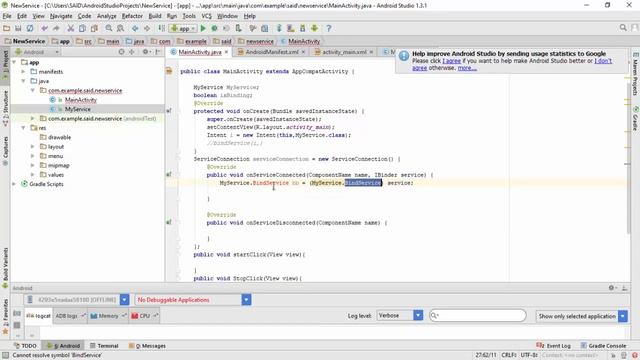
Task: Switch to AndroidManifest.xml editor tab
Action: point(272,52)
